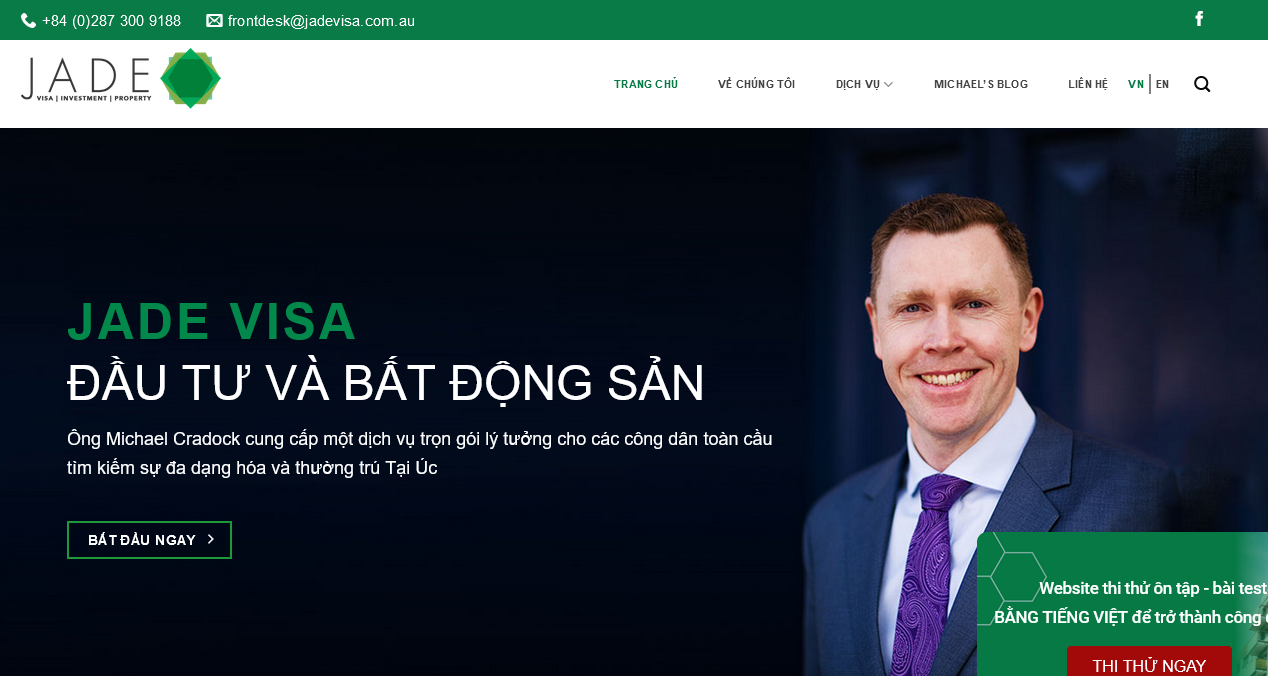This screenshot has width=1268, height=676.
Task: Open the search magnifier icon
Action: 1202,84
